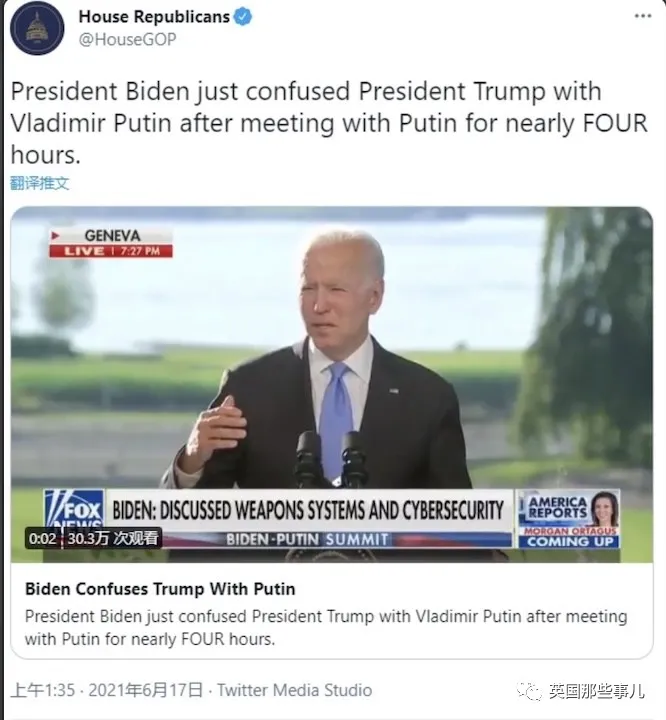The height and width of the screenshot is (720, 666).
Task: Open the tweet's three-dot more menu
Action: click(x=643, y=16)
